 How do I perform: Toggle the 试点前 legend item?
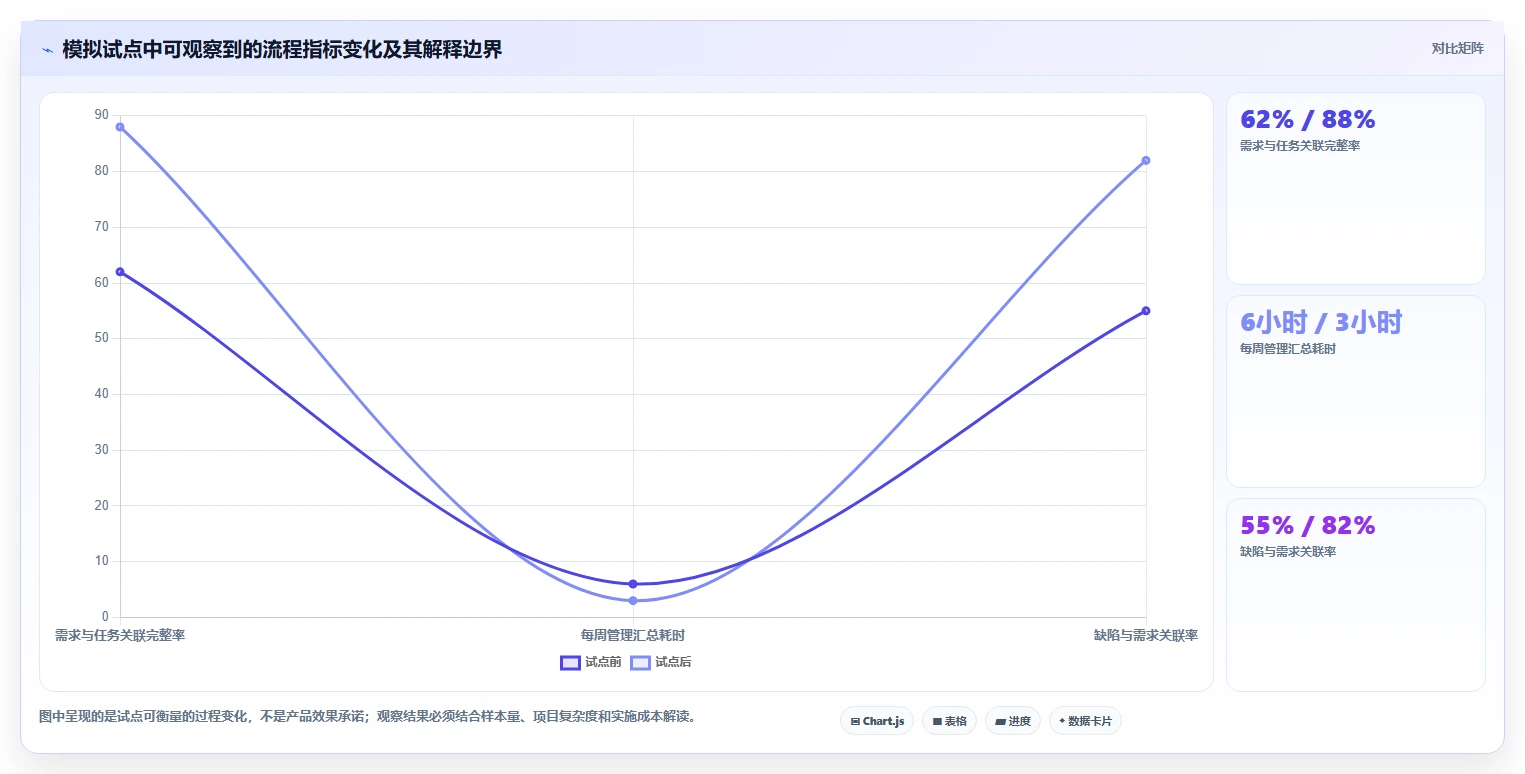coord(591,662)
